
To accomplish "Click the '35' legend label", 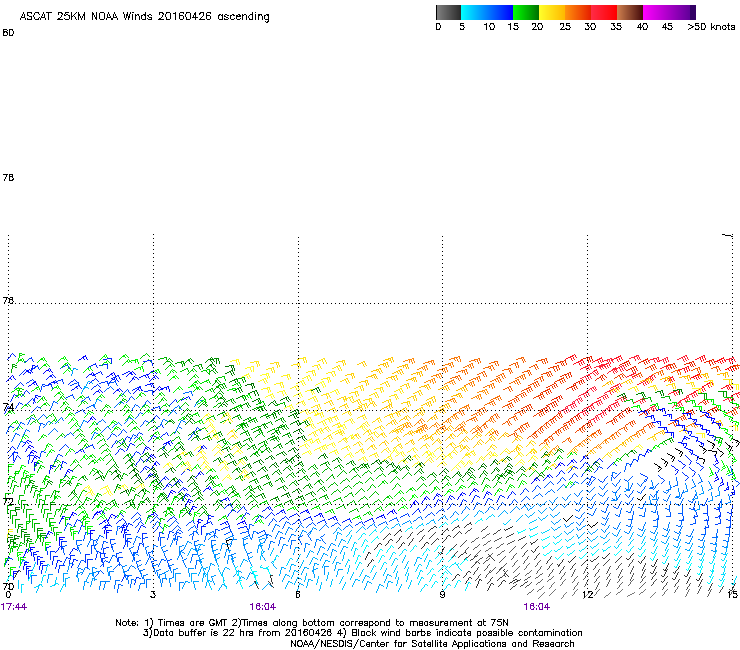I will [x=616, y=27].
